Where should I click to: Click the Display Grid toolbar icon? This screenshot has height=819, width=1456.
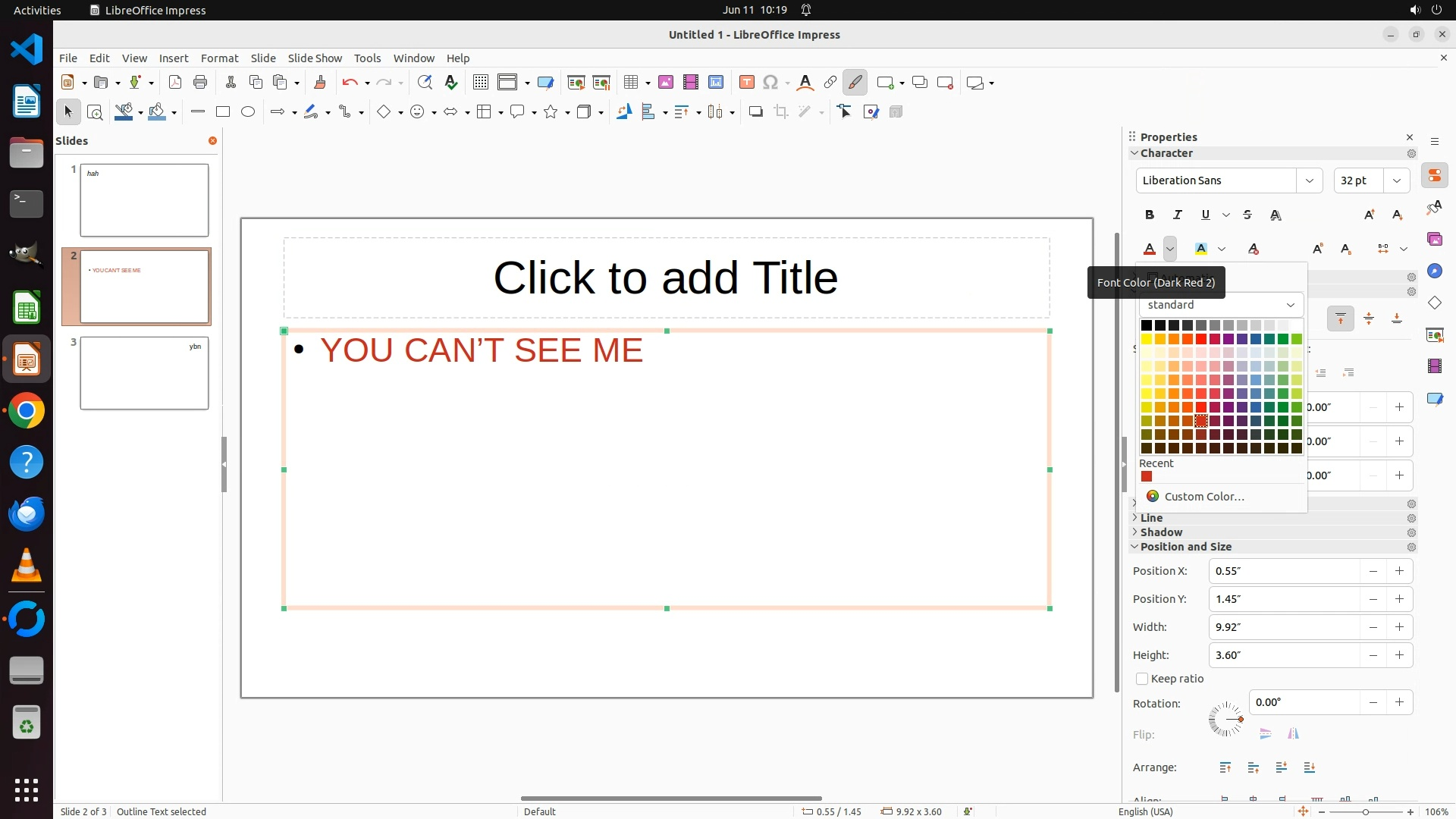[x=480, y=83]
